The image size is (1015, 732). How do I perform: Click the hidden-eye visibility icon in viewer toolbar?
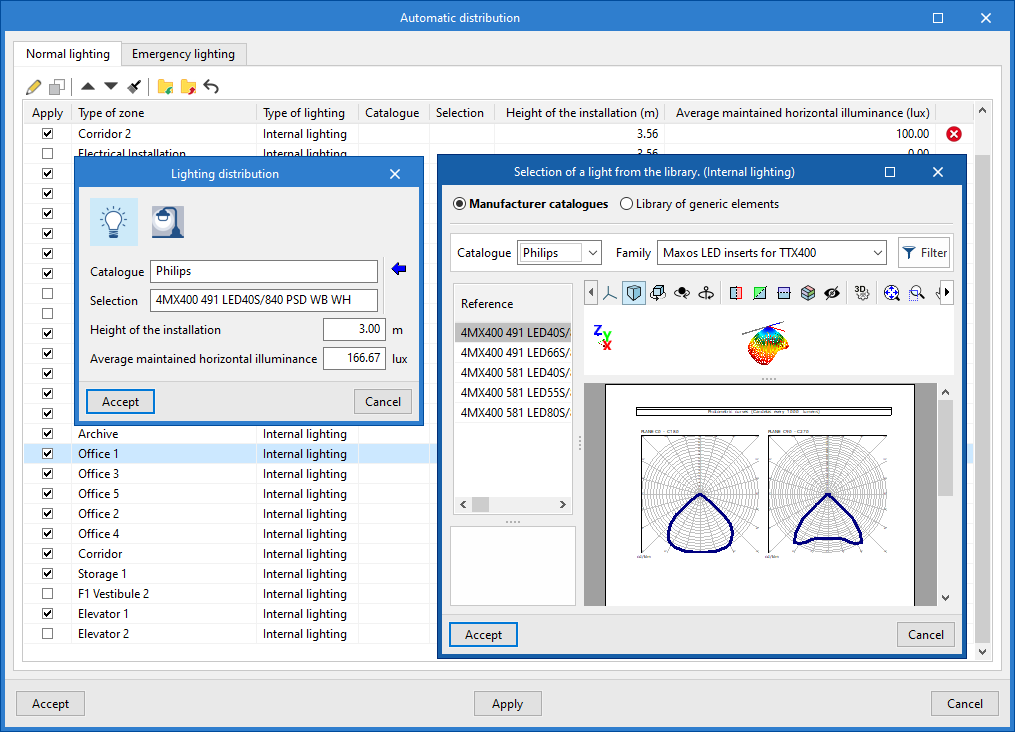pyautogui.click(x=832, y=293)
